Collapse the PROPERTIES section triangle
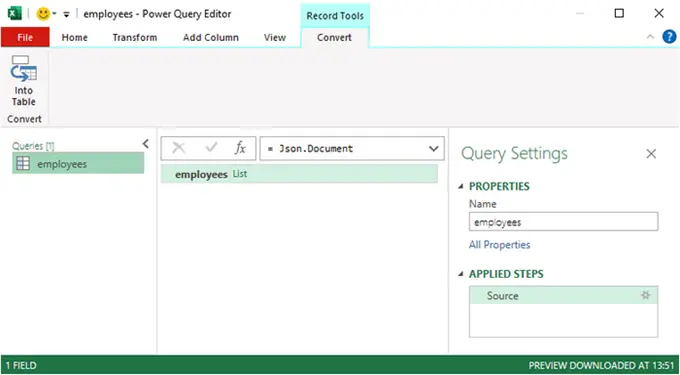Viewport: 680px width, 375px height. click(461, 186)
